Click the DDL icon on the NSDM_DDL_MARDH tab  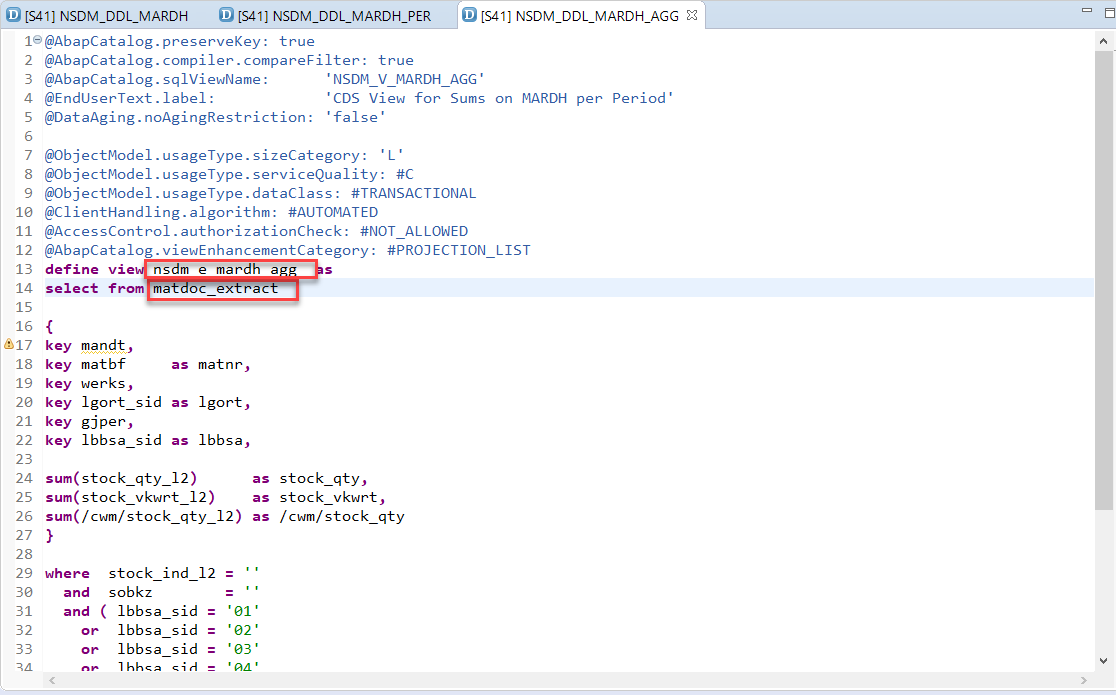click(13, 15)
